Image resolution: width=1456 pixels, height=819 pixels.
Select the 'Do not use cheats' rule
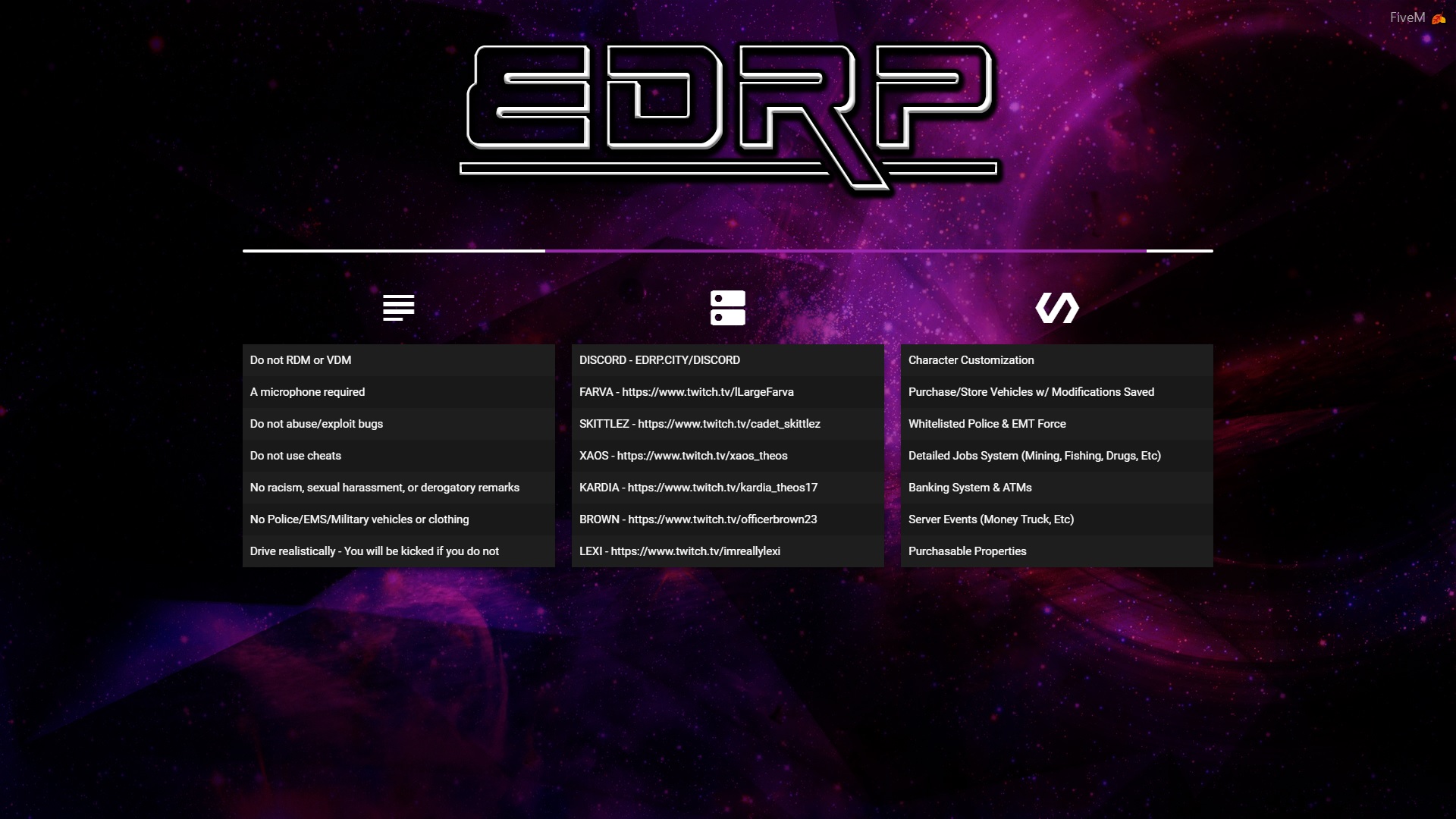pos(399,456)
